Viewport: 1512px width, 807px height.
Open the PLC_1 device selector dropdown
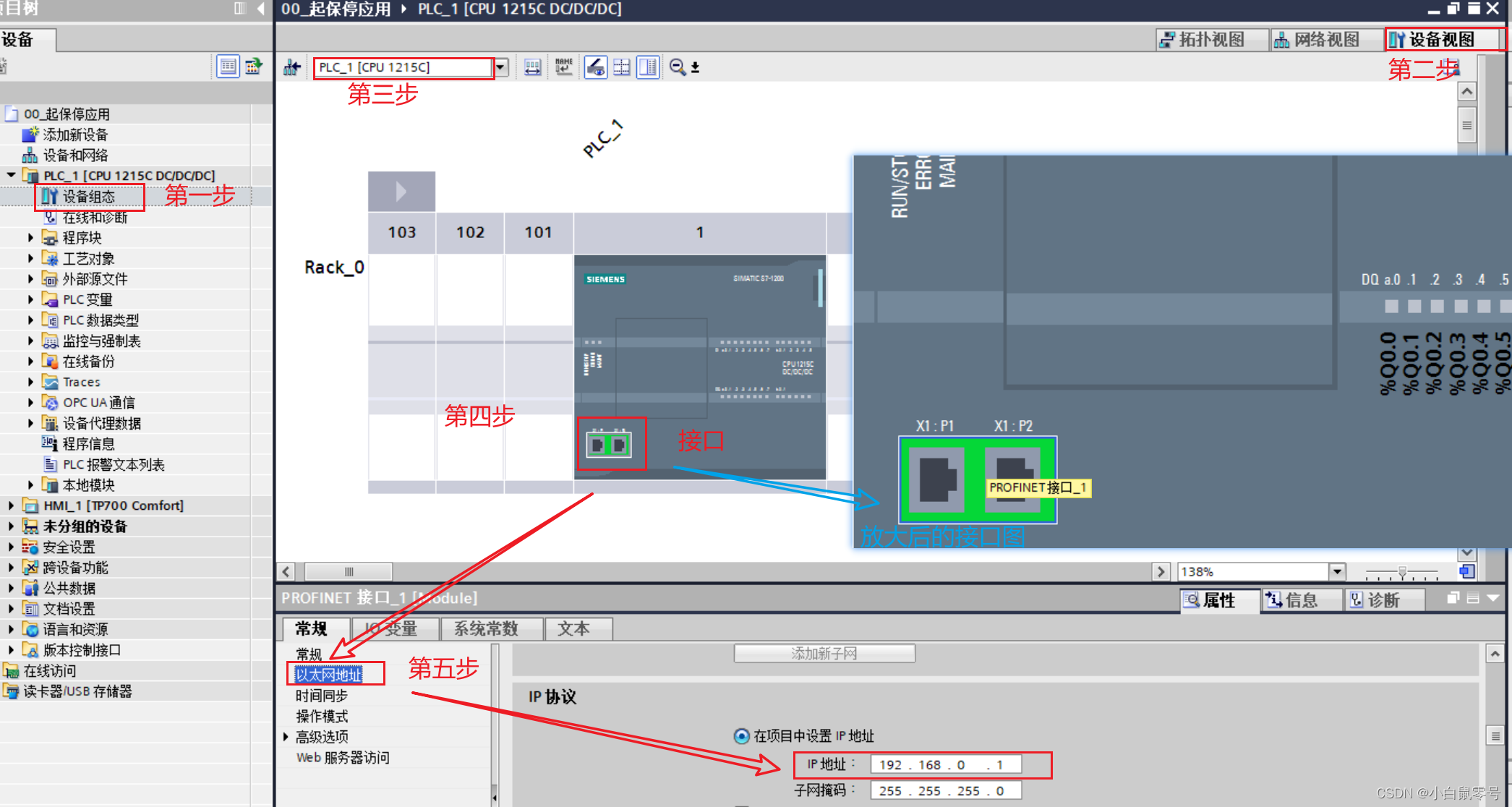(501, 67)
